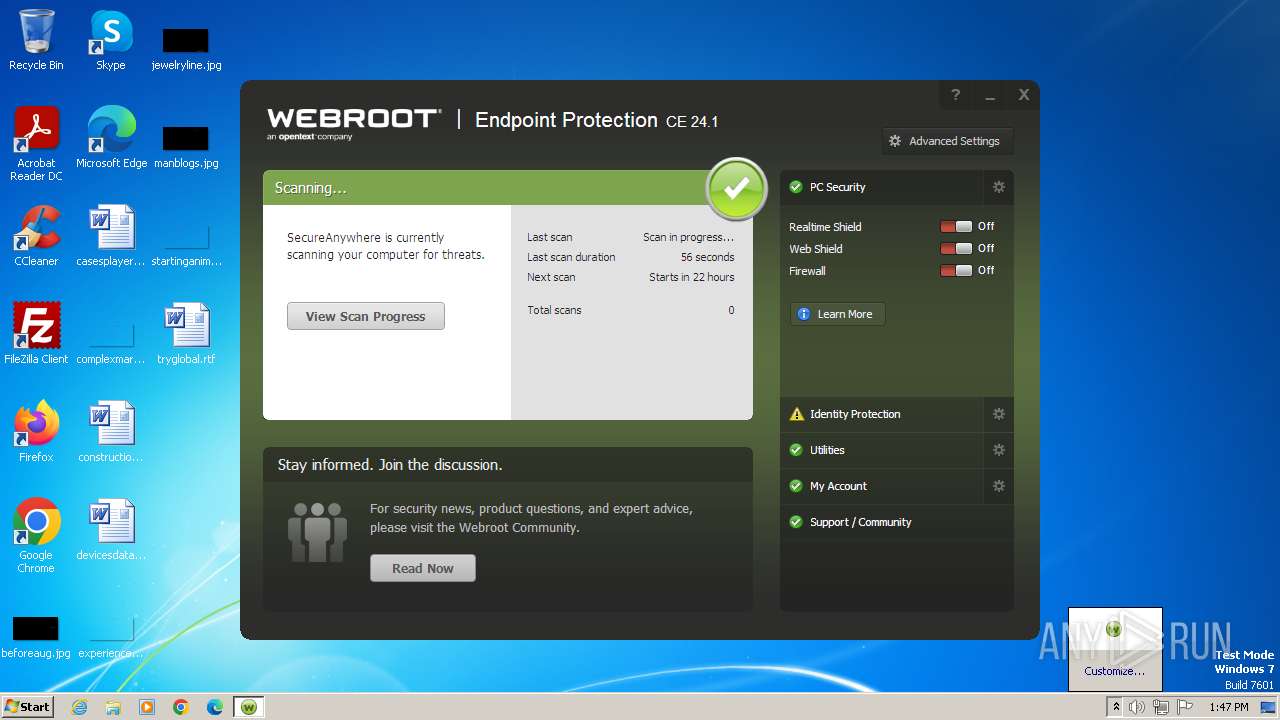Select the Skype desktop shortcut
1280x720 pixels.
[110, 40]
